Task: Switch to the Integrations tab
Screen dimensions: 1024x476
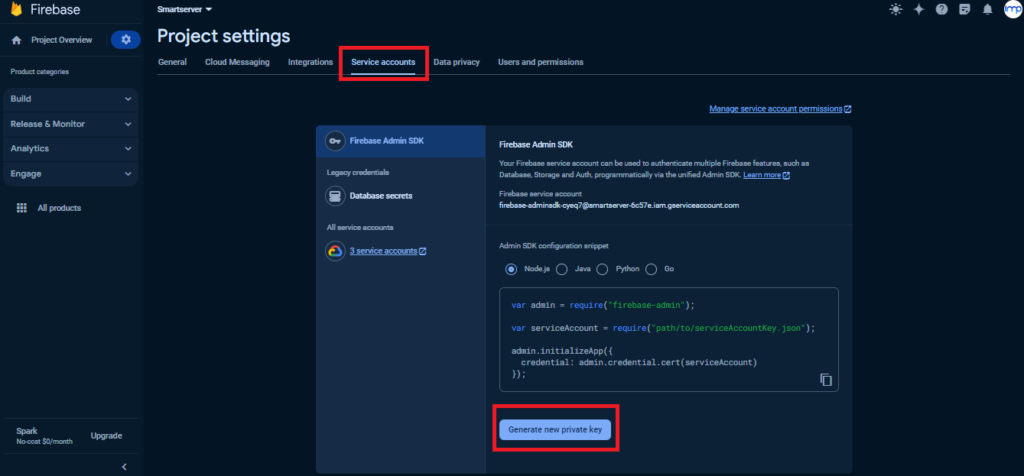Action: click(x=310, y=62)
